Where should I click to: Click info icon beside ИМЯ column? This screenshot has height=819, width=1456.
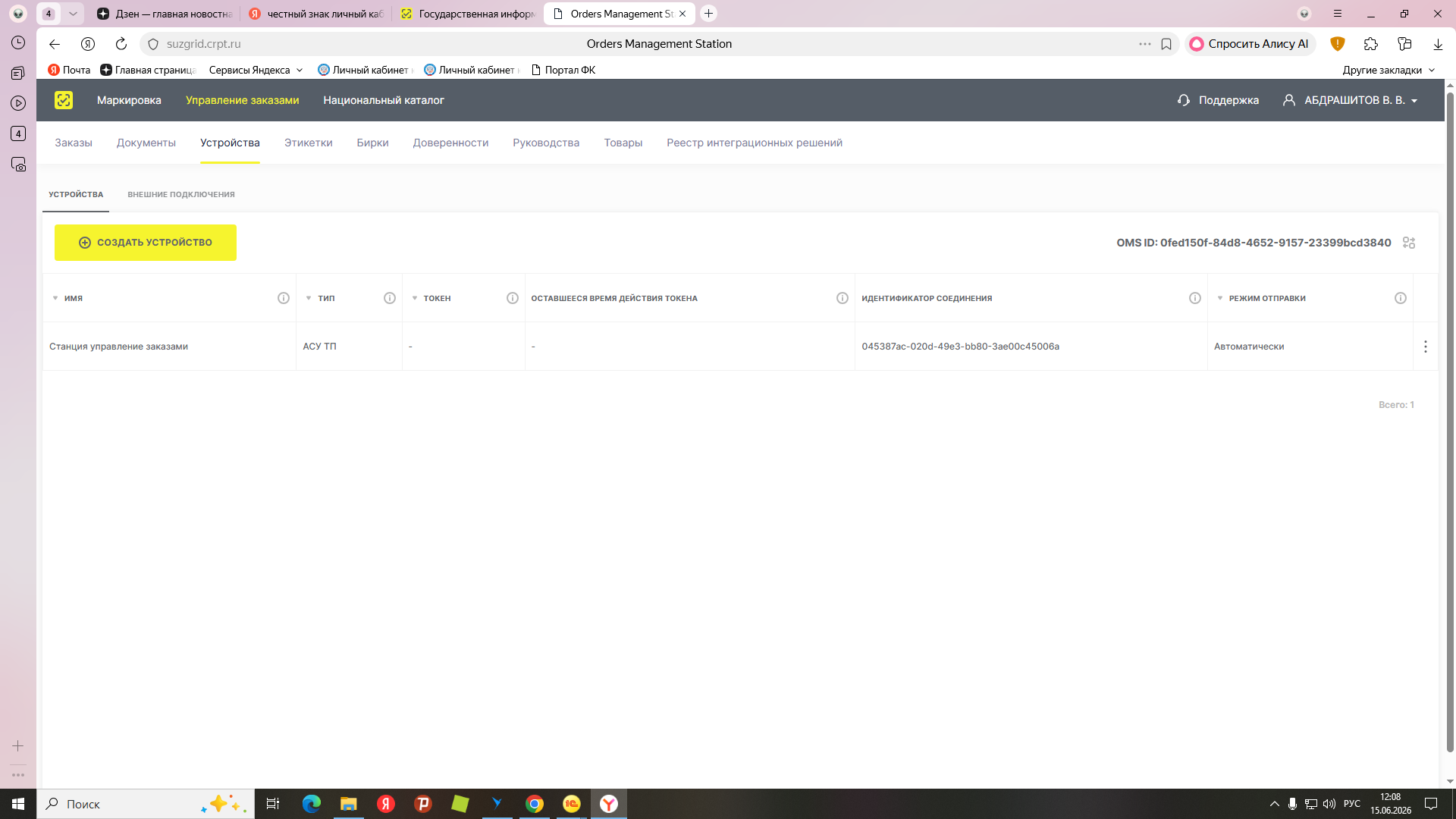(x=284, y=298)
